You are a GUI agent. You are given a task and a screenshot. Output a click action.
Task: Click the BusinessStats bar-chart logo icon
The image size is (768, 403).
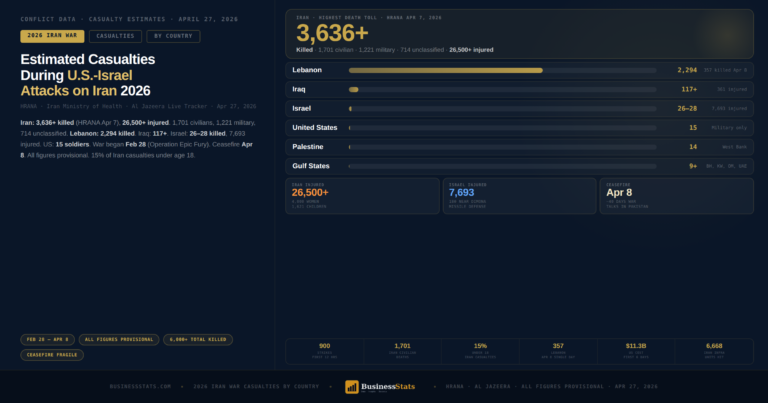point(352,387)
